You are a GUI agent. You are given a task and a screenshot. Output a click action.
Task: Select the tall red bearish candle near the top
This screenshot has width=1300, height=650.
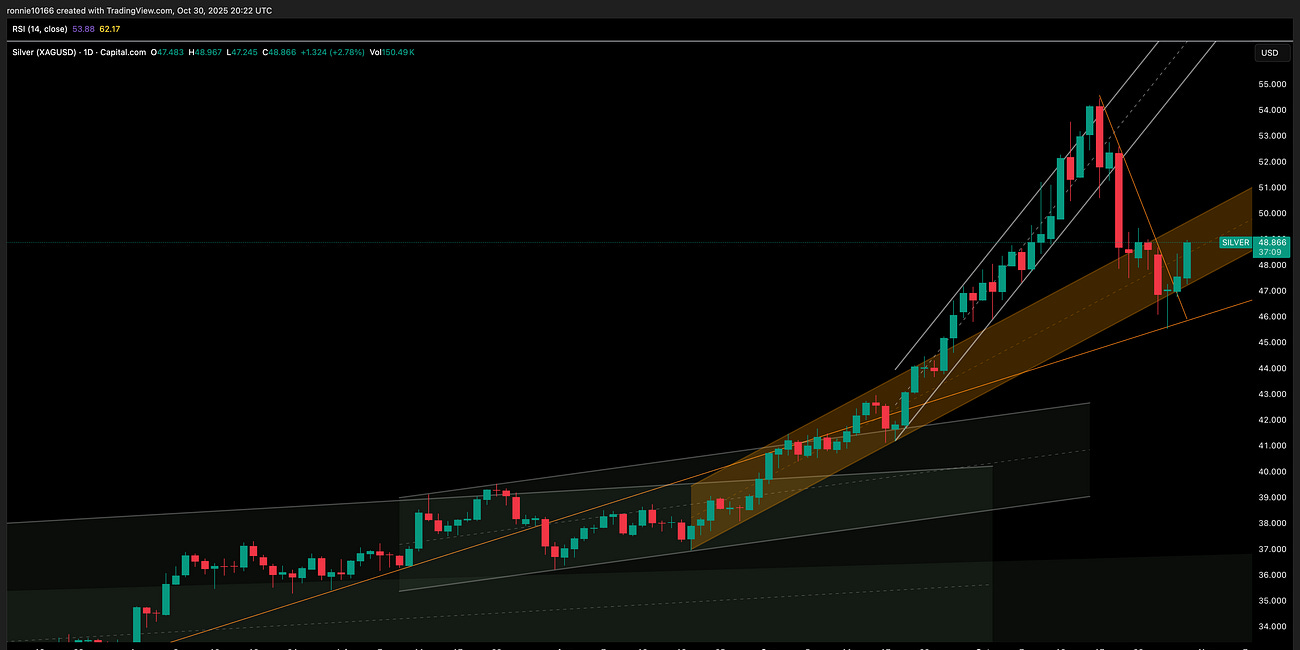1119,200
